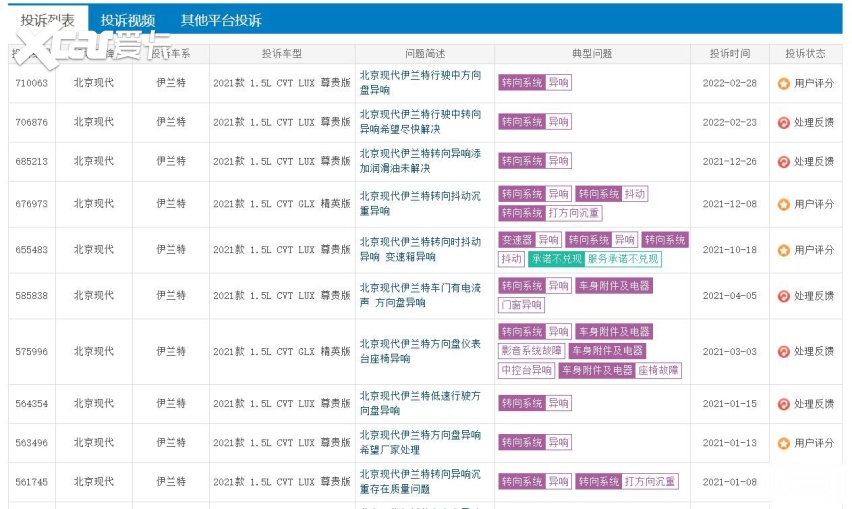This screenshot has height=509, width=852.
Task: Open complaint 北京现代伊兰特转向异响沉重存在质量问题
Action: click(420, 481)
